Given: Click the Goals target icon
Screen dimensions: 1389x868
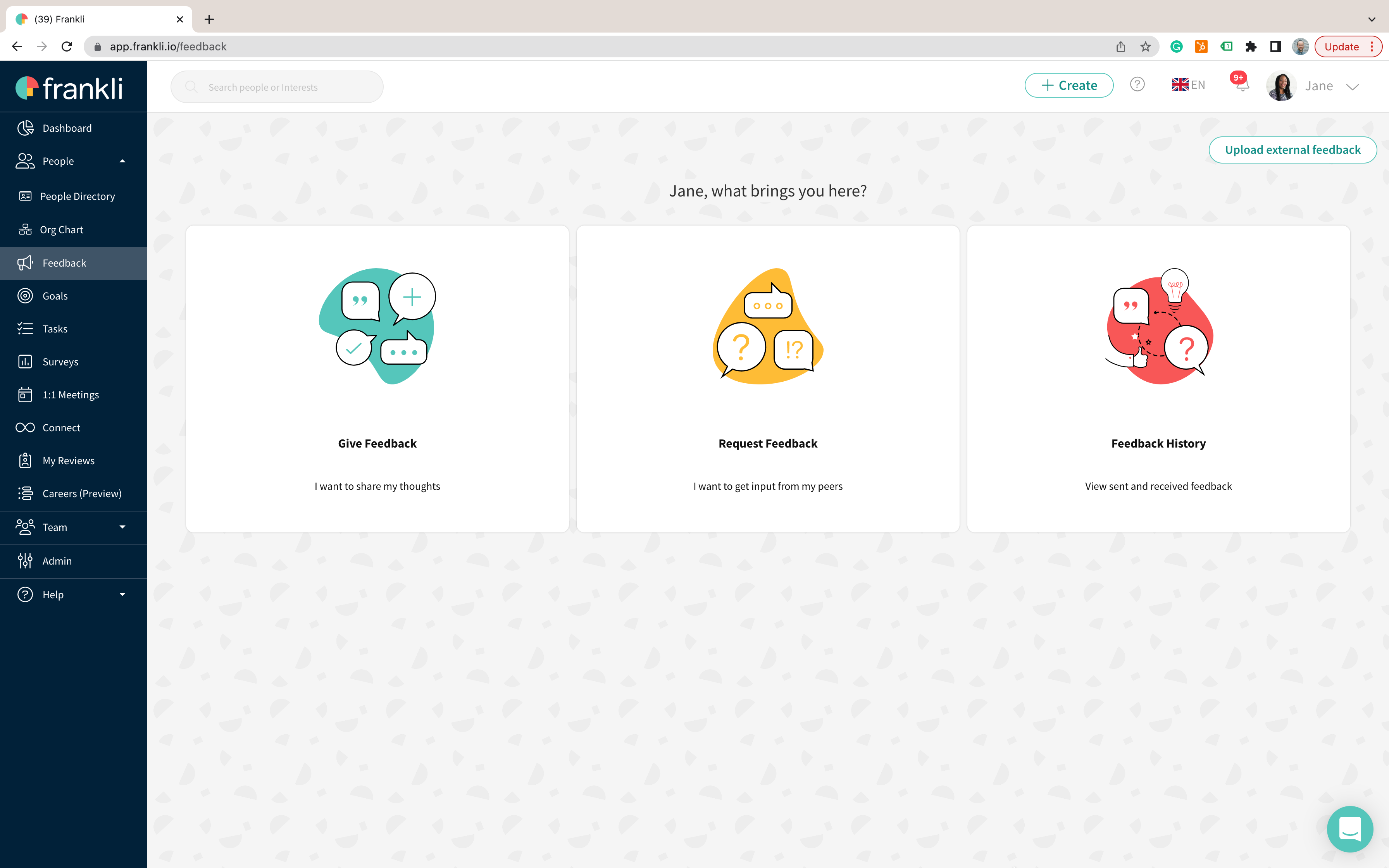Looking at the screenshot, I should click(x=25, y=296).
